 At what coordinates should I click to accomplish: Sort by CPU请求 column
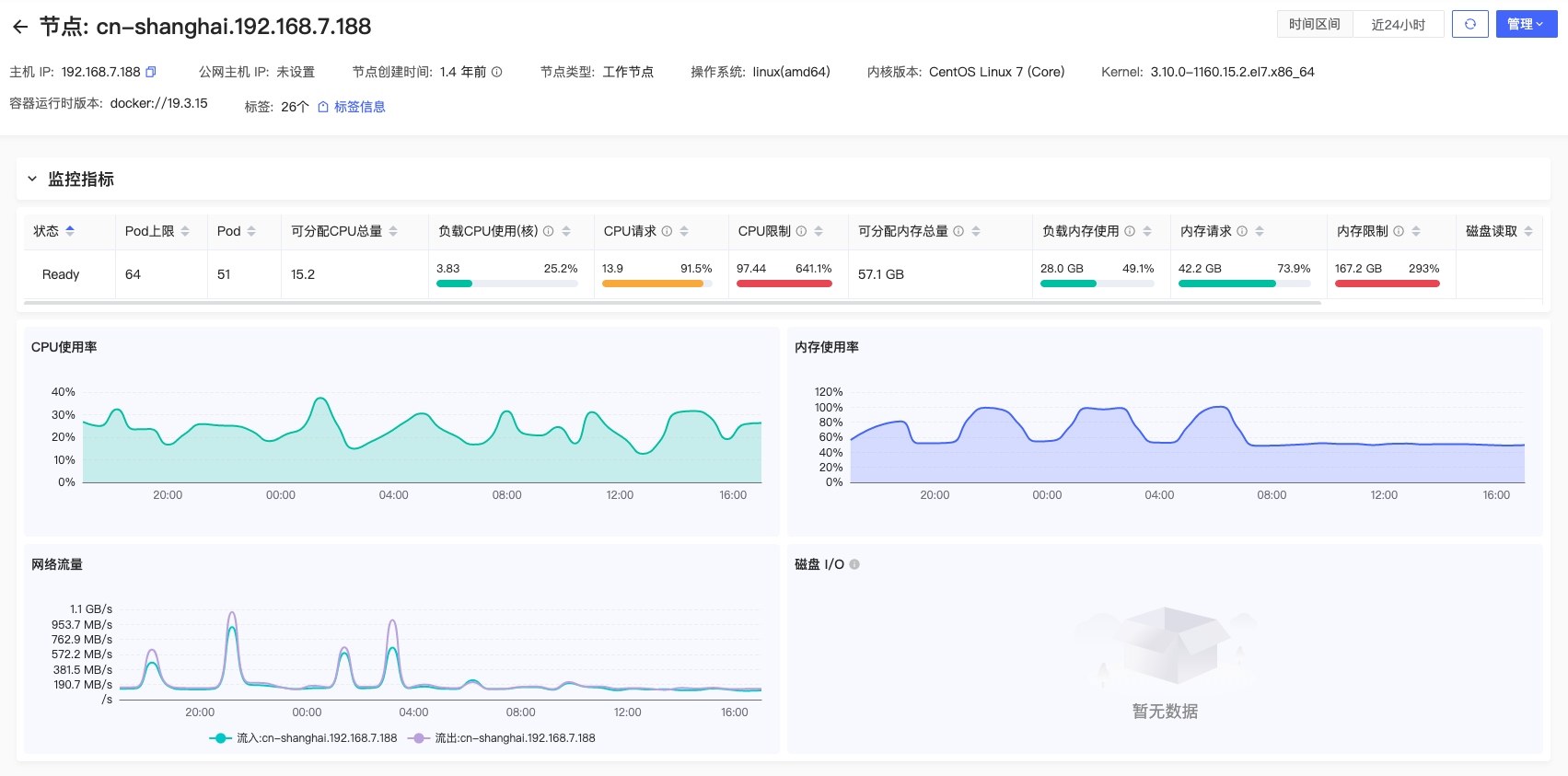point(684,231)
